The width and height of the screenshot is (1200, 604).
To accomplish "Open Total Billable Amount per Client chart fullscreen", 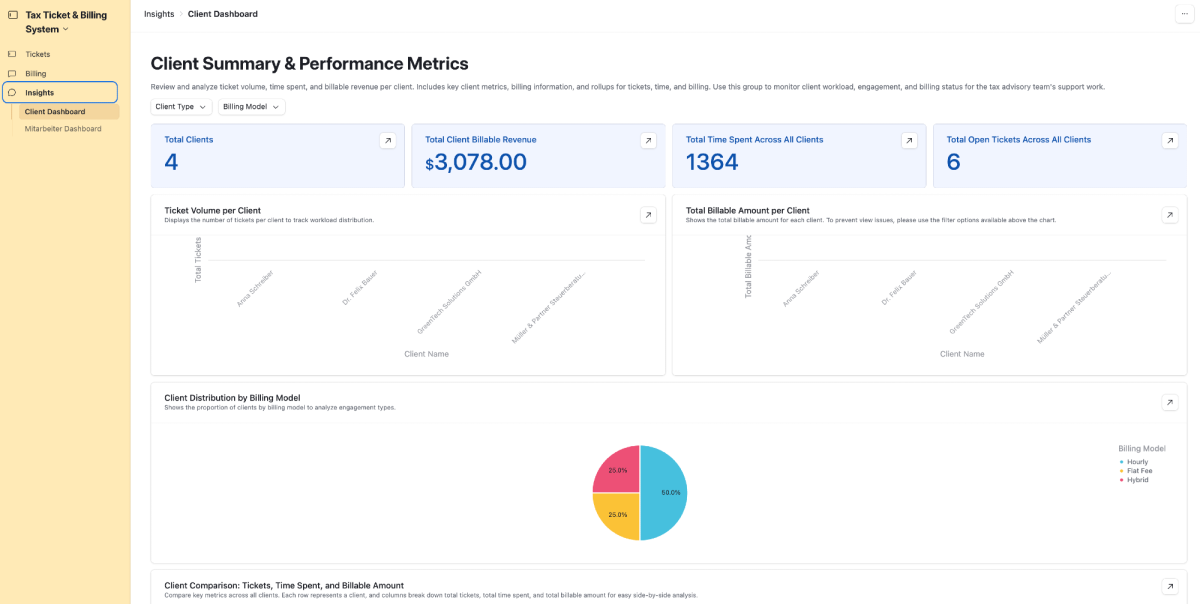I will coord(1170,215).
